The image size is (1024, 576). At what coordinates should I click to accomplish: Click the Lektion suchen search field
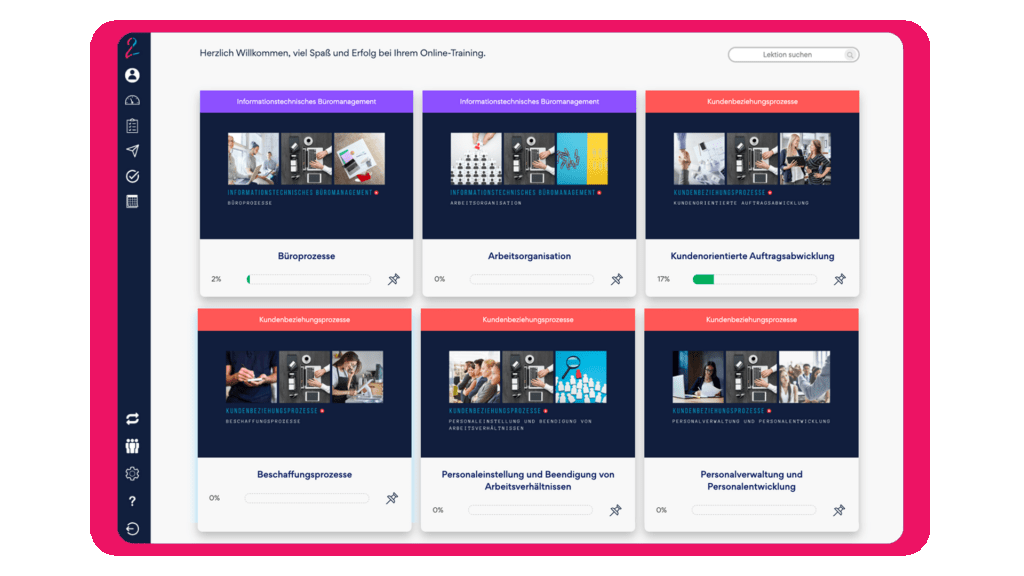click(x=792, y=55)
